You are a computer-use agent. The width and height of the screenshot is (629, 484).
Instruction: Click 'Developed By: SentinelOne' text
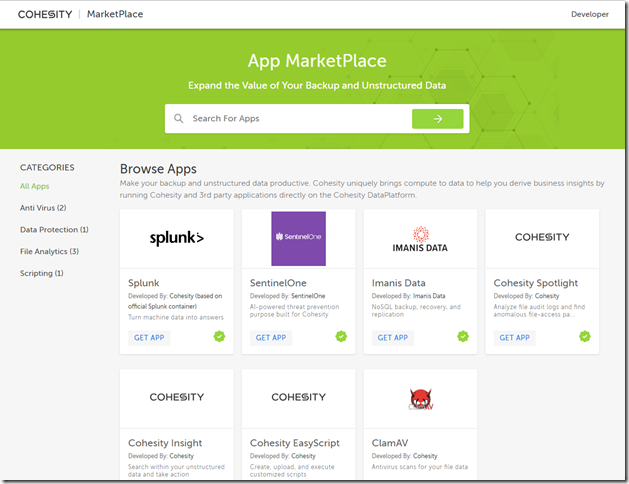point(287,296)
